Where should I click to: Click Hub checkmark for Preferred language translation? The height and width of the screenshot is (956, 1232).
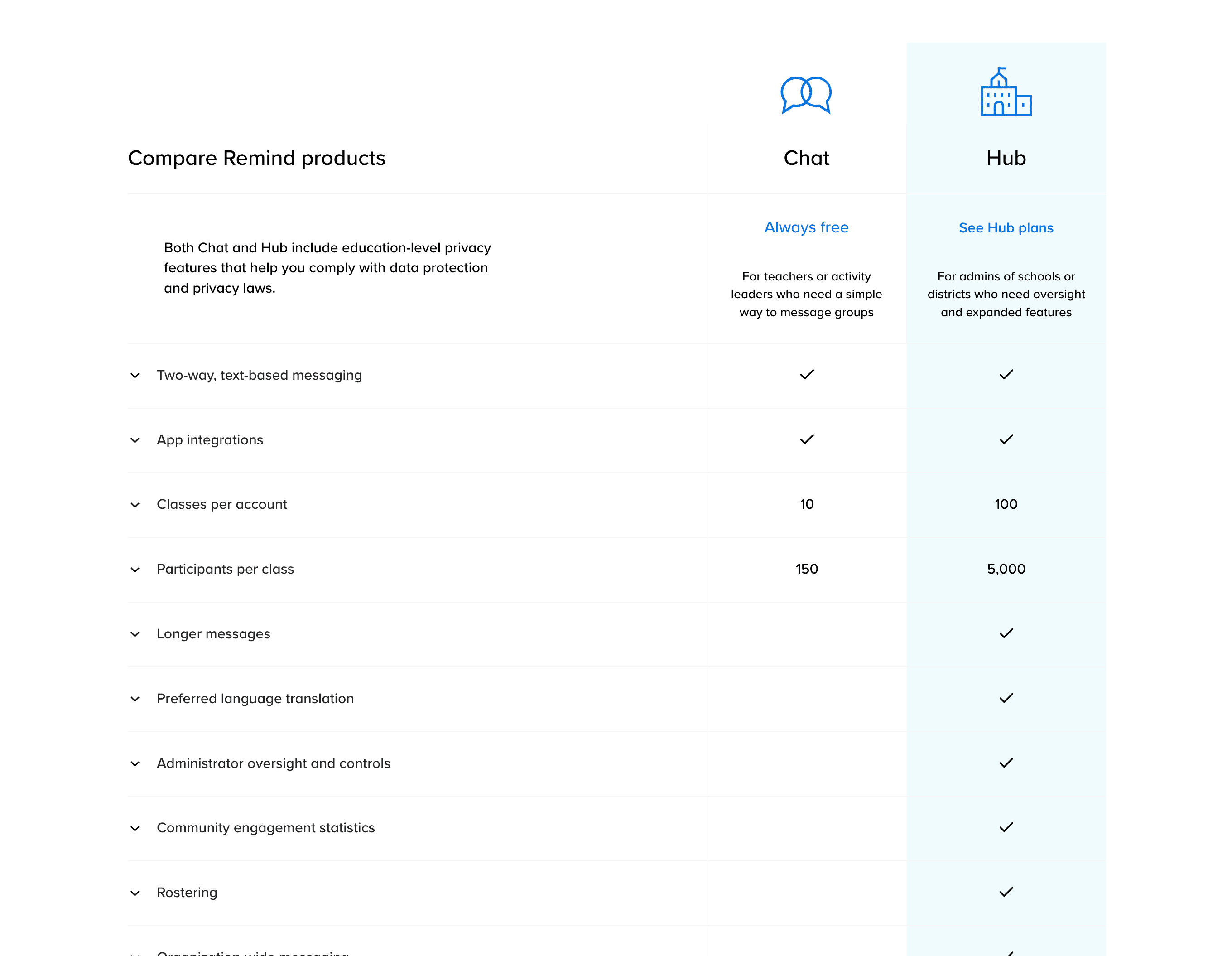[x=1006, y=699]
